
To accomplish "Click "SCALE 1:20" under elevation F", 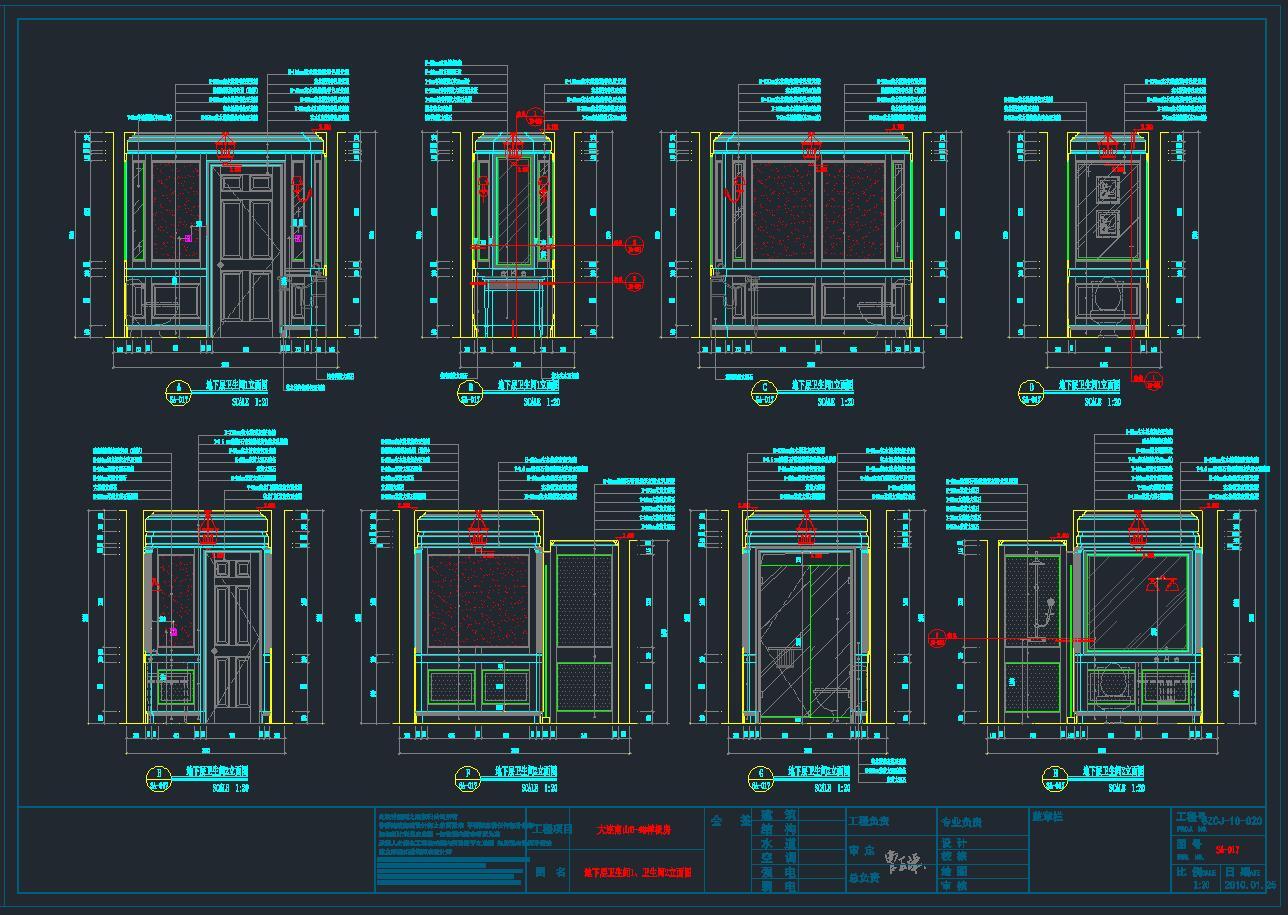I will click(538, 788).
